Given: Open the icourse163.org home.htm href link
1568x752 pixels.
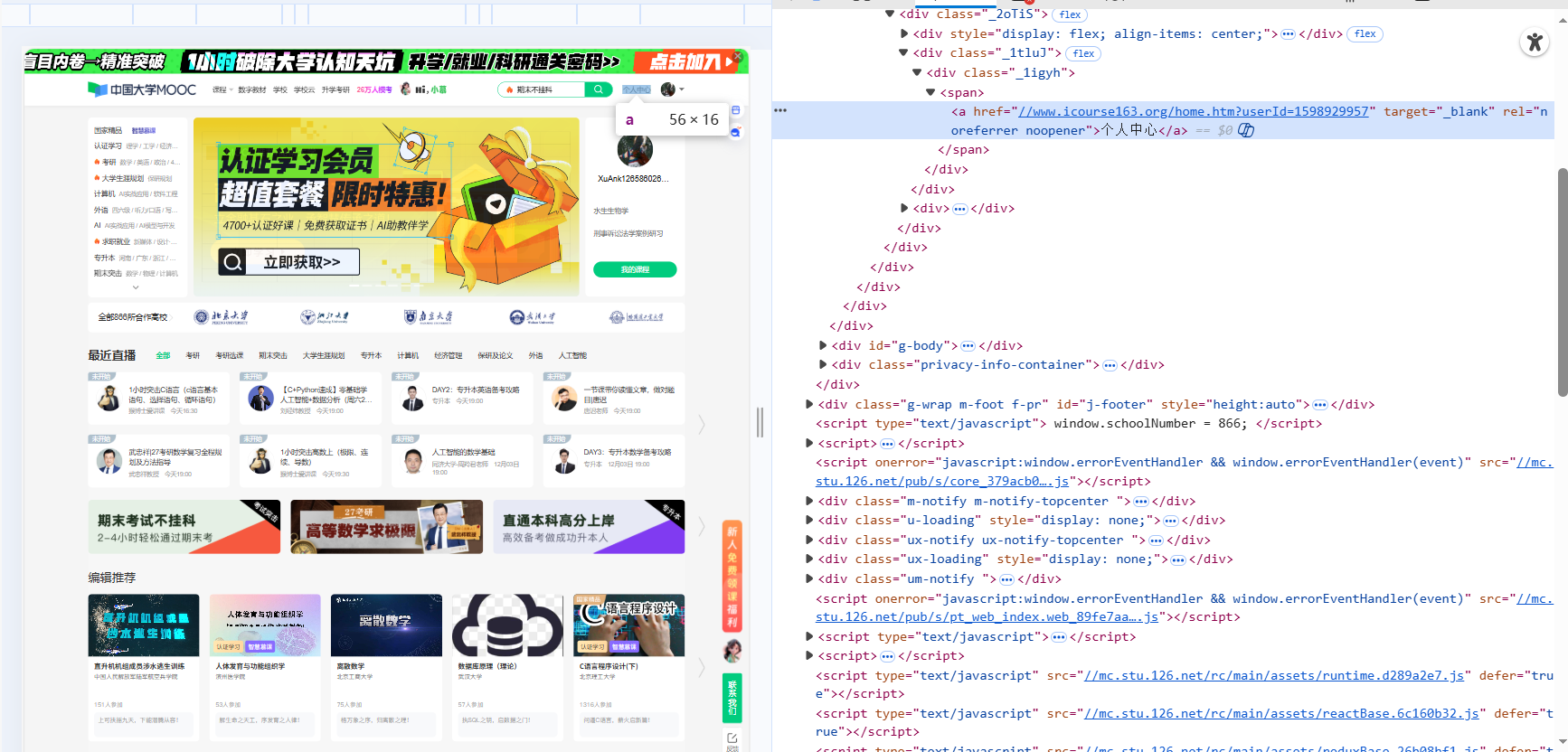Looking at the screenshot, I should coord(1194,111).
